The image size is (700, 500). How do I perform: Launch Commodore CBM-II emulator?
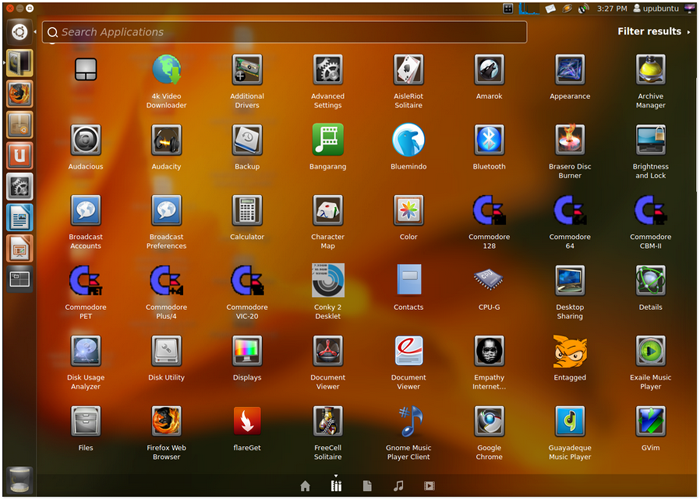[650, 210]
